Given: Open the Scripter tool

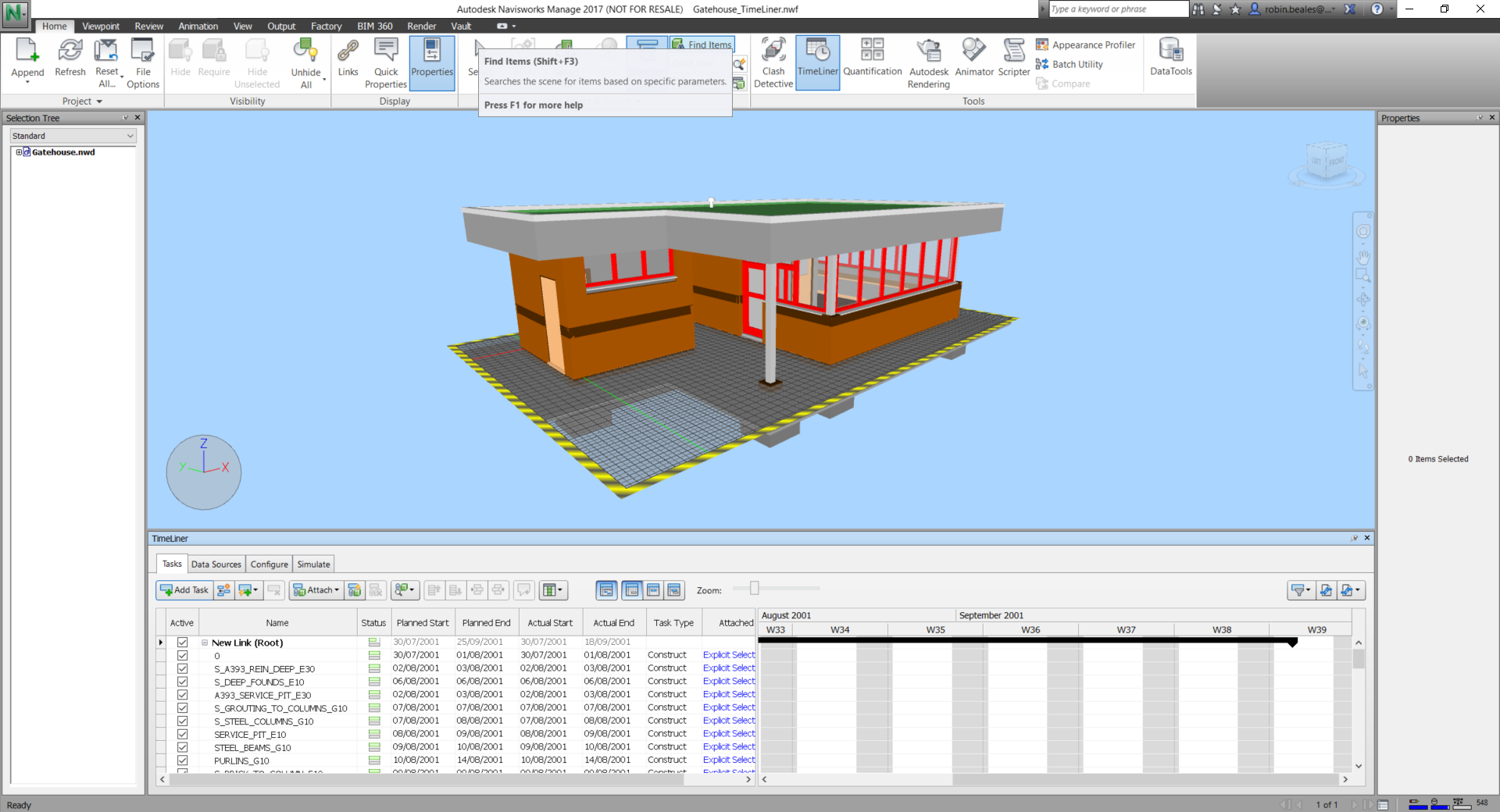Looking at the screenshot, I should 1013,59.
